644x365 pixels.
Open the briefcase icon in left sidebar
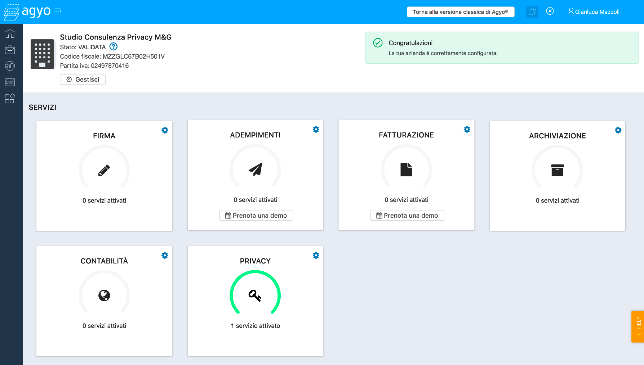[10, 50]
